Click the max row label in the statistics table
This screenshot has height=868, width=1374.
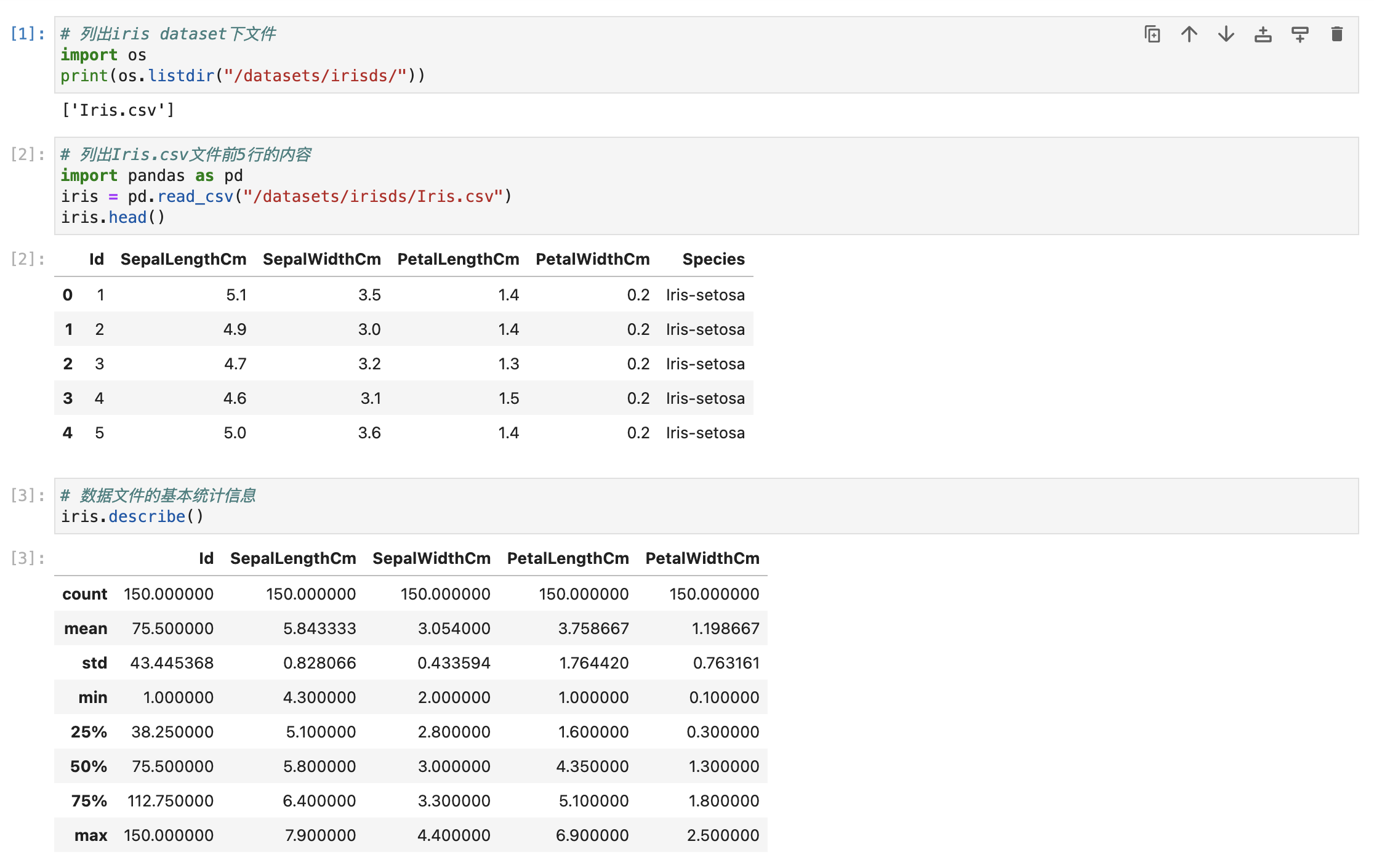pyautogui.click(x=90, y=835)
